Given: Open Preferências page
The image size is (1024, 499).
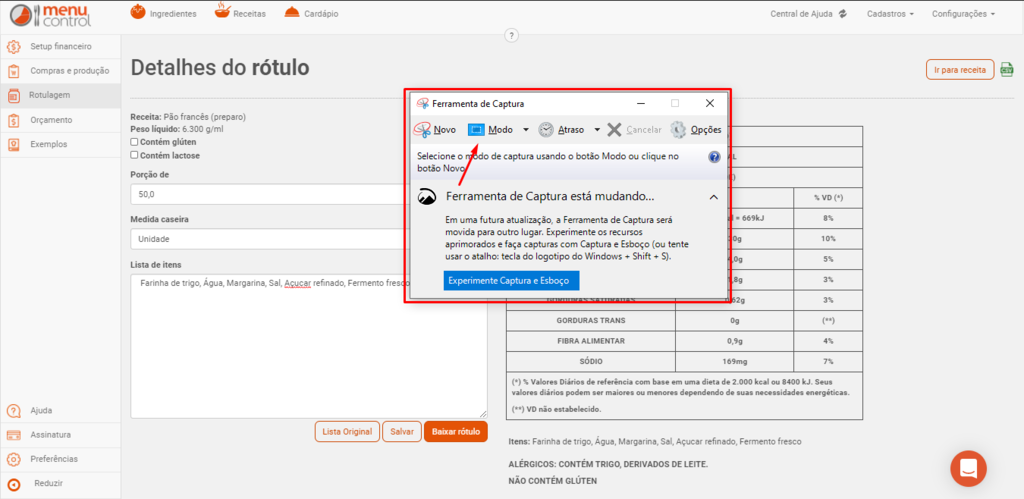Looking at the screenshot, I should click(x=61, y=459).
